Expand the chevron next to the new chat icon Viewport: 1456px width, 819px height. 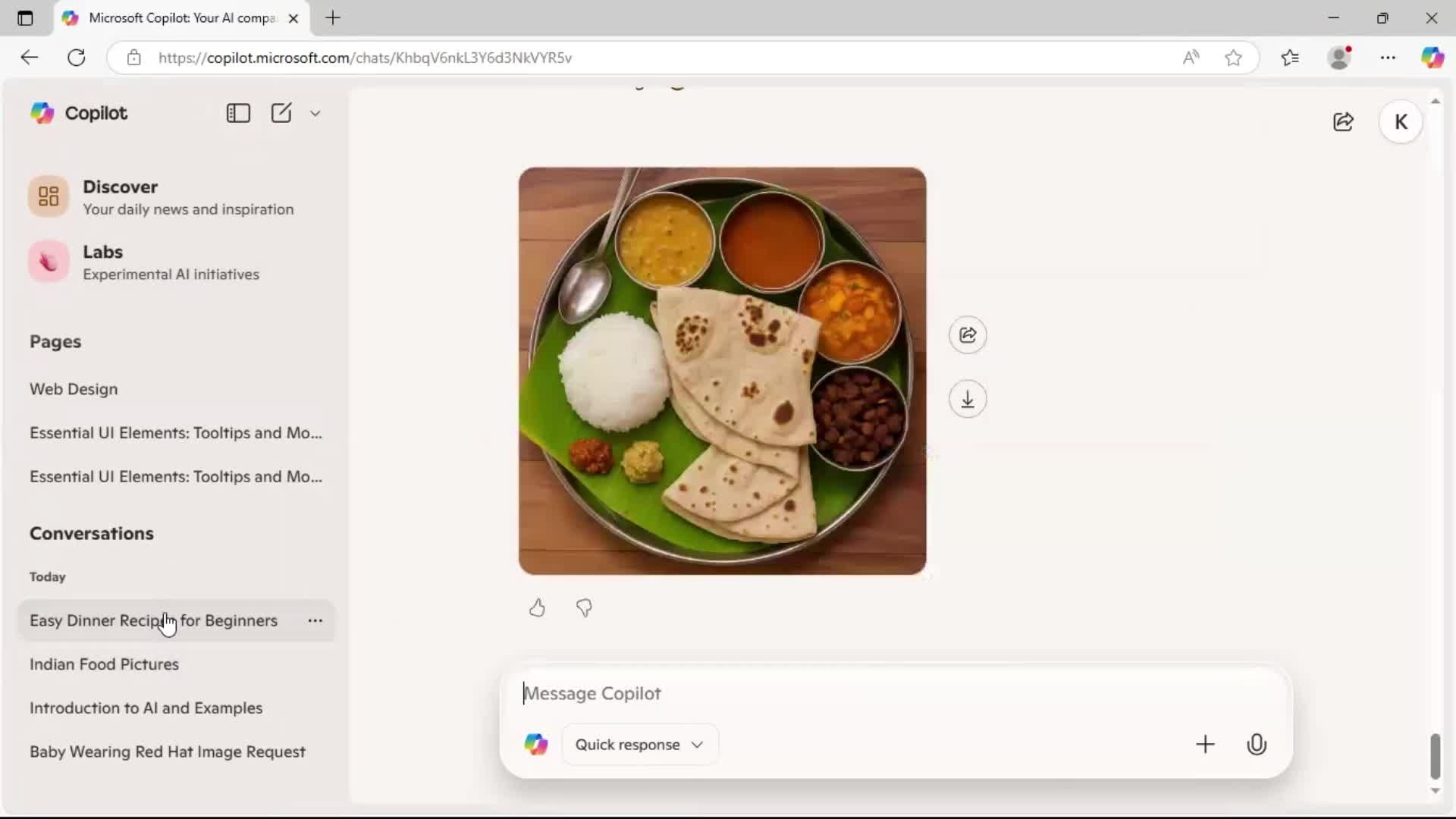[315, 114]
